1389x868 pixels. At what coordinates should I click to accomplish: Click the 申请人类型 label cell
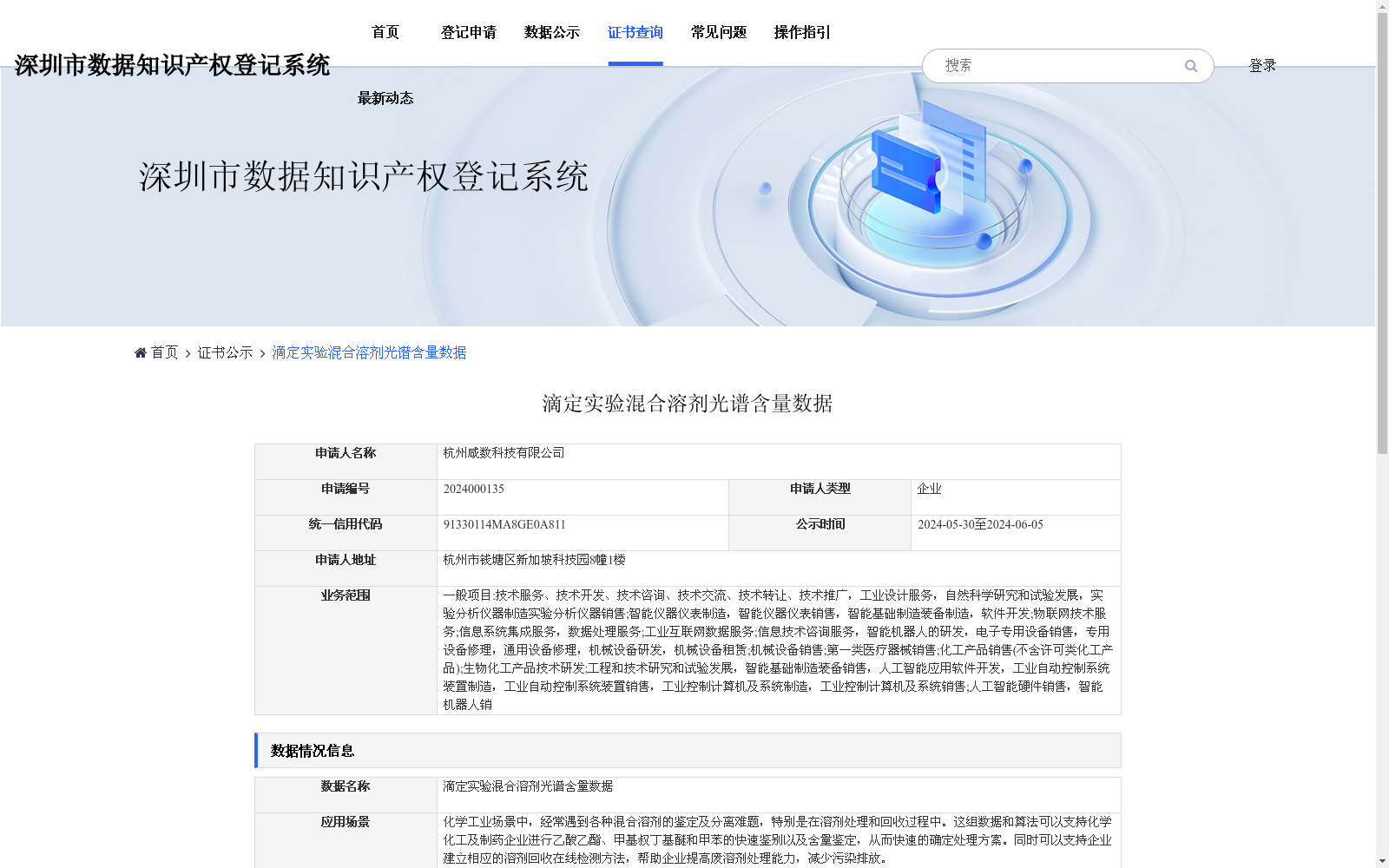(820, 497)
